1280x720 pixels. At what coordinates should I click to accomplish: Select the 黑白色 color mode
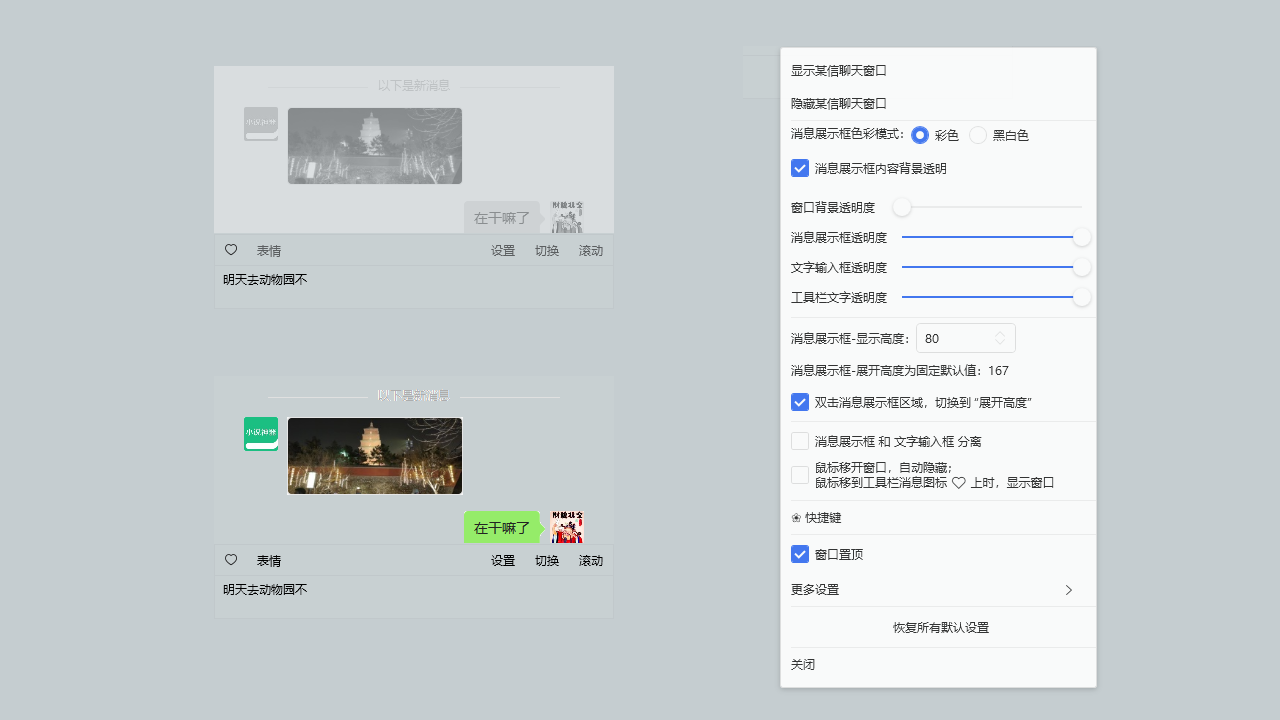[x=977, y=135]
